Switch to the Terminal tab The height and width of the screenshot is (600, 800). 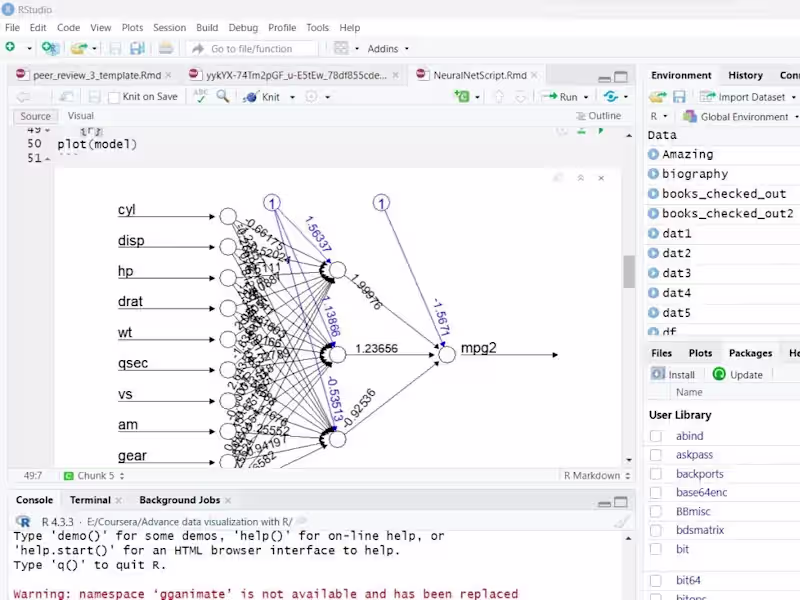click(90, 500)
